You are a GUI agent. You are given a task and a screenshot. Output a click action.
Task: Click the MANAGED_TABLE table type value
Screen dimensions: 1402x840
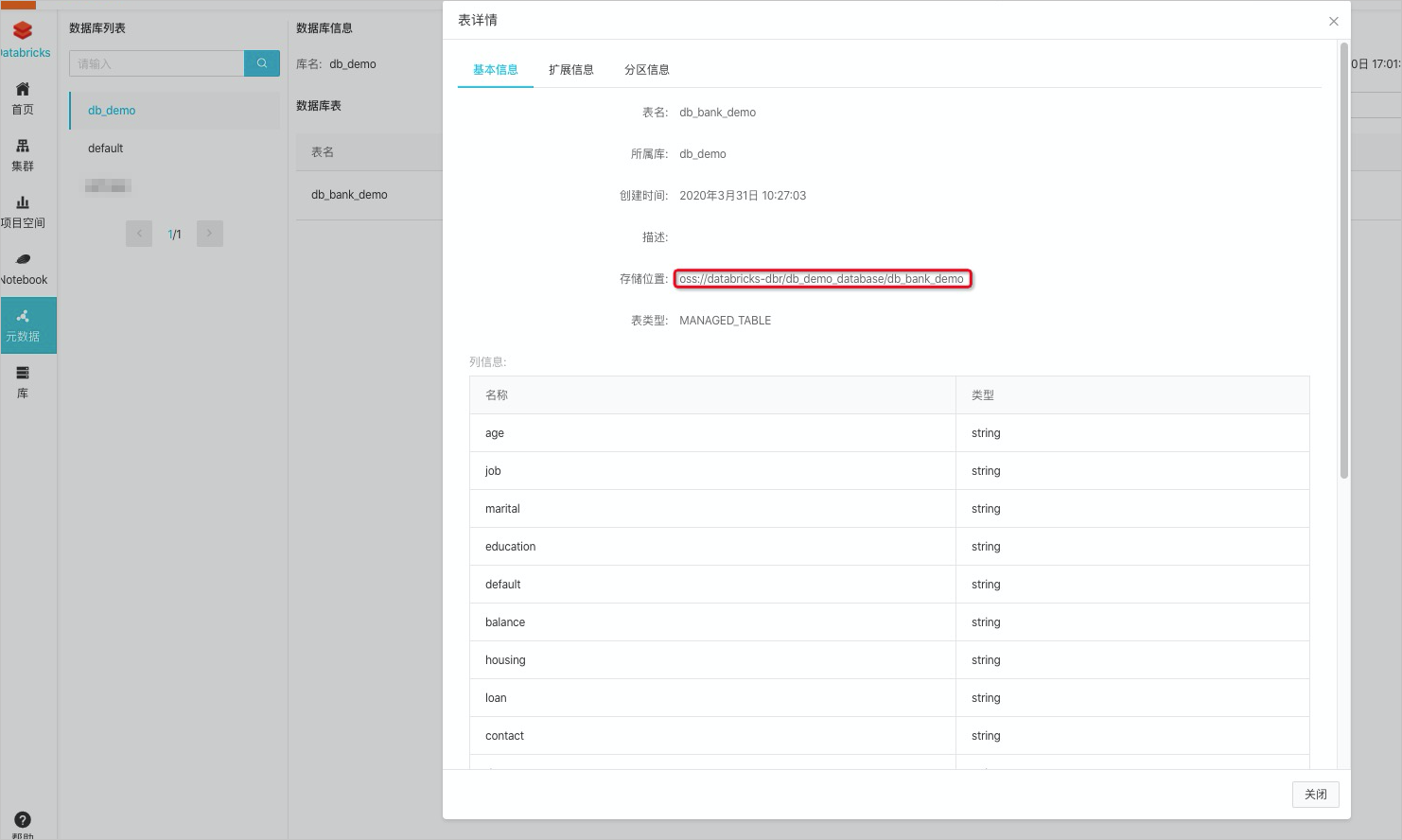[726, 321]
